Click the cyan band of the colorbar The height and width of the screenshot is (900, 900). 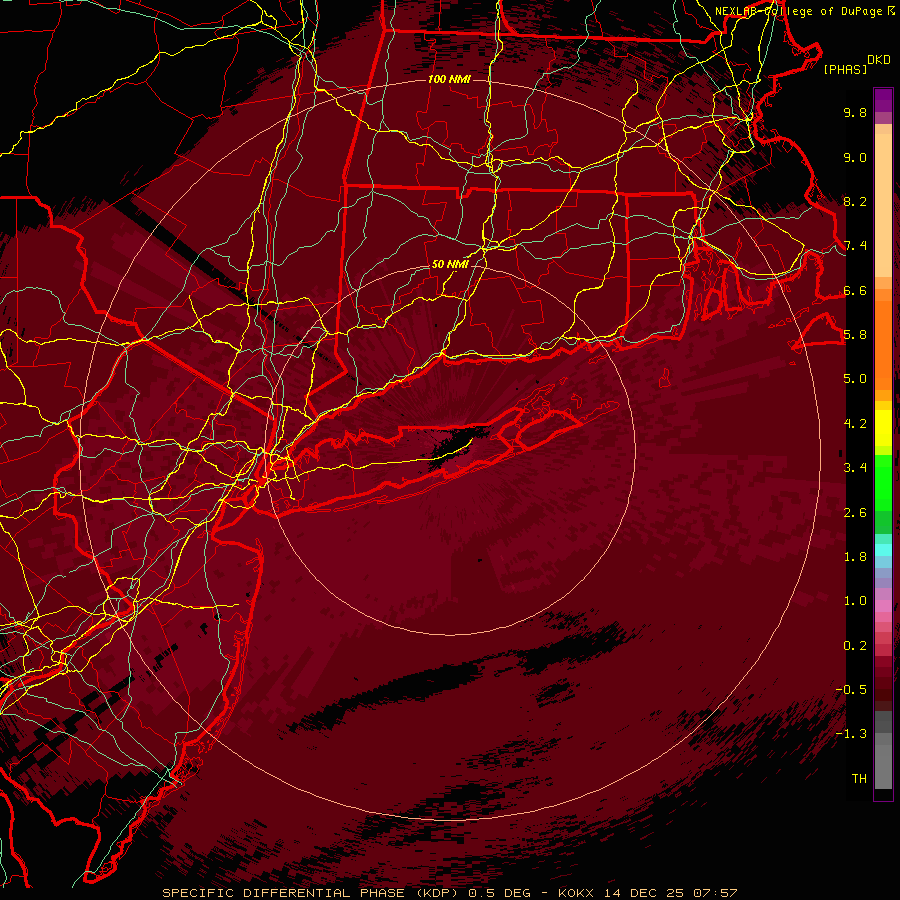[883, 550]
